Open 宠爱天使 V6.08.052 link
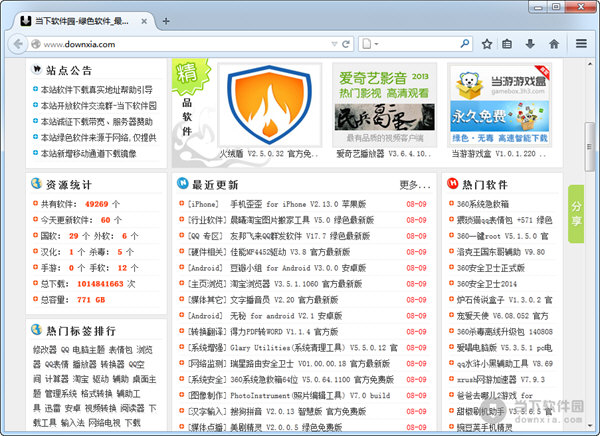The width and height of the screenshot is (600, 436). [502, 316]
